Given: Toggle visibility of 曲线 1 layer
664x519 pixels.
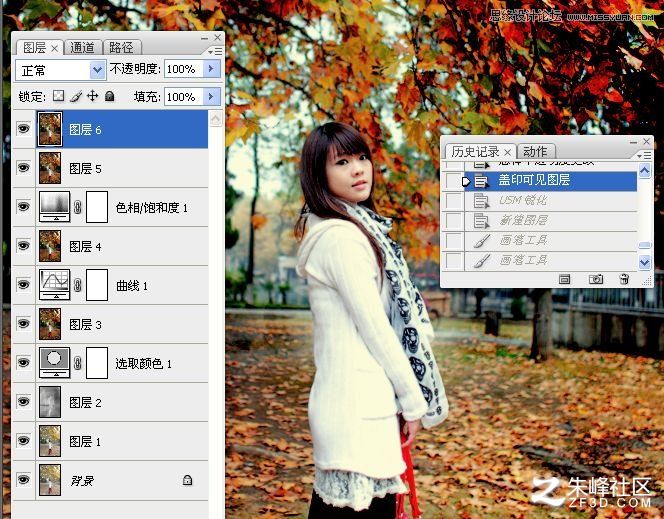Looking at the screenshot, I should point(24,284).
